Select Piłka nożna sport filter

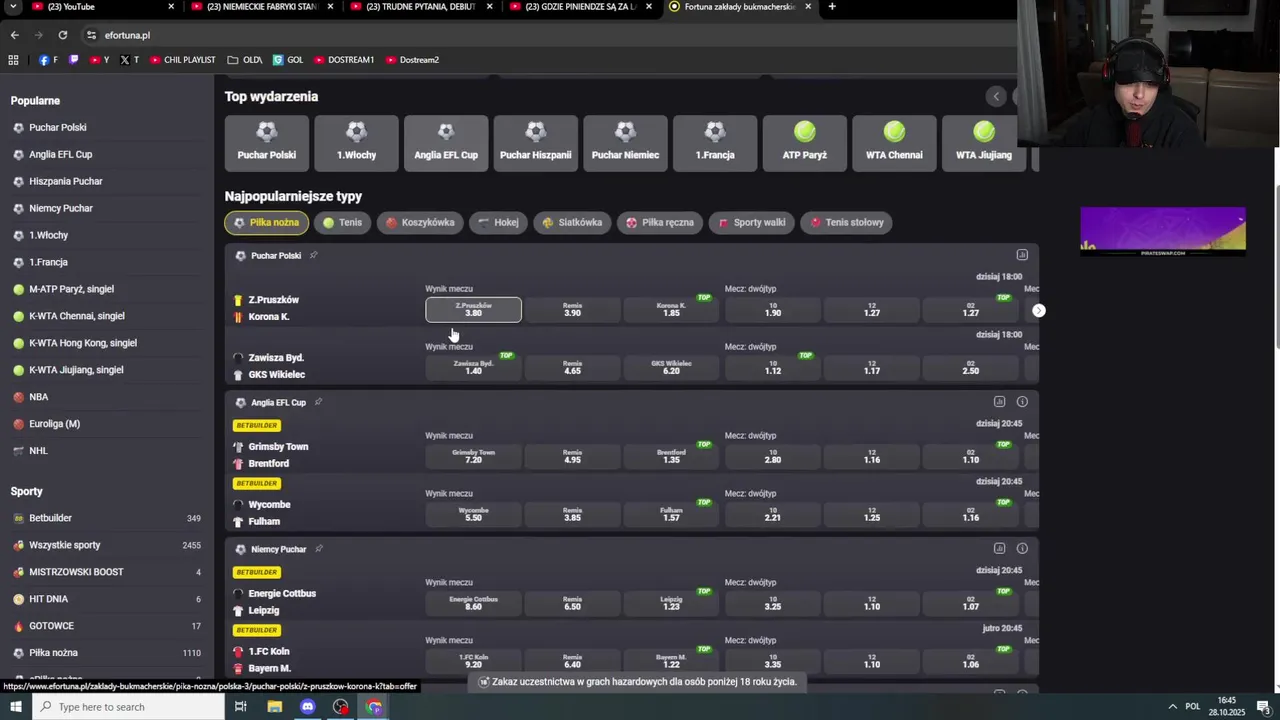coord(267,223)
